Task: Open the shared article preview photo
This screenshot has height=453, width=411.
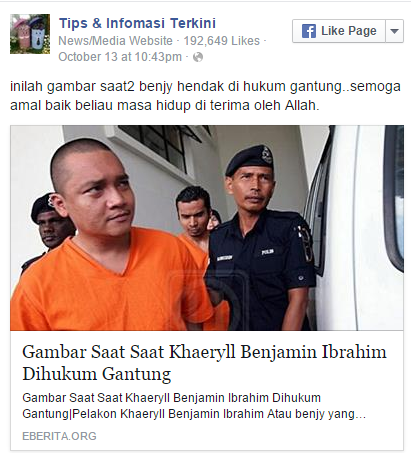Action: (x=207, y=228)
